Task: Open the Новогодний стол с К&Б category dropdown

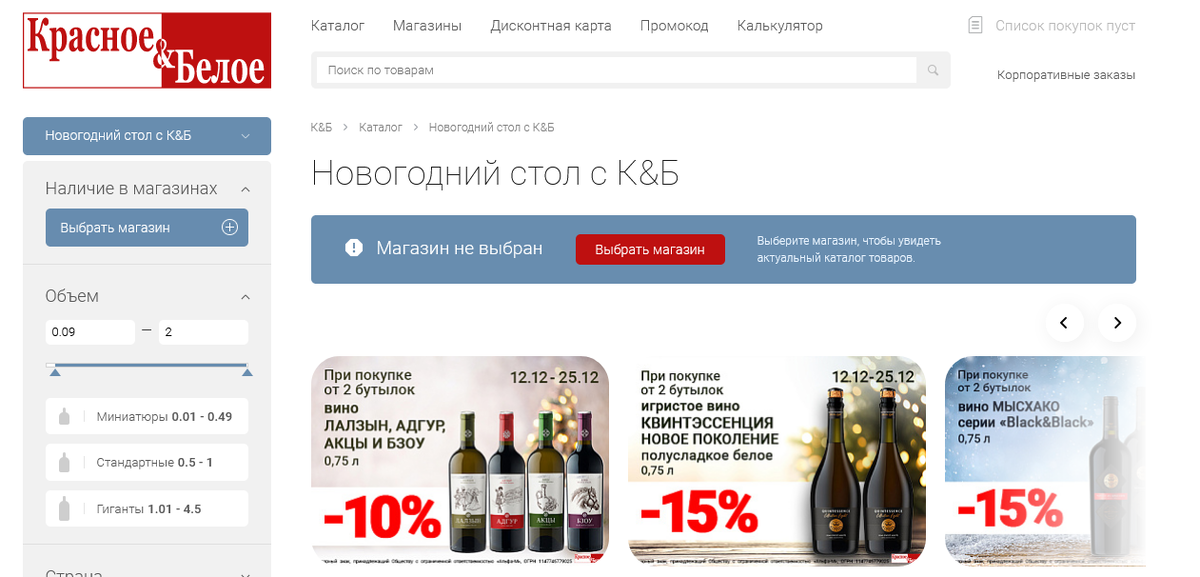Action: [147, 136]
